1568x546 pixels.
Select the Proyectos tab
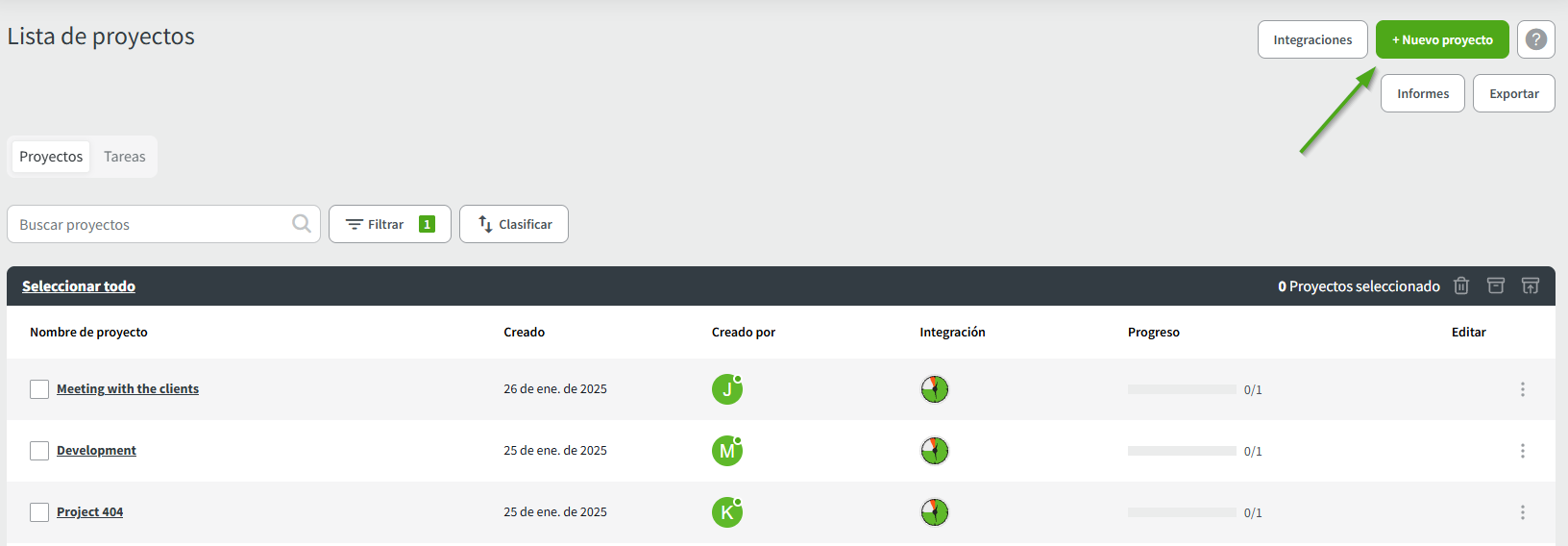click(51, 157)
